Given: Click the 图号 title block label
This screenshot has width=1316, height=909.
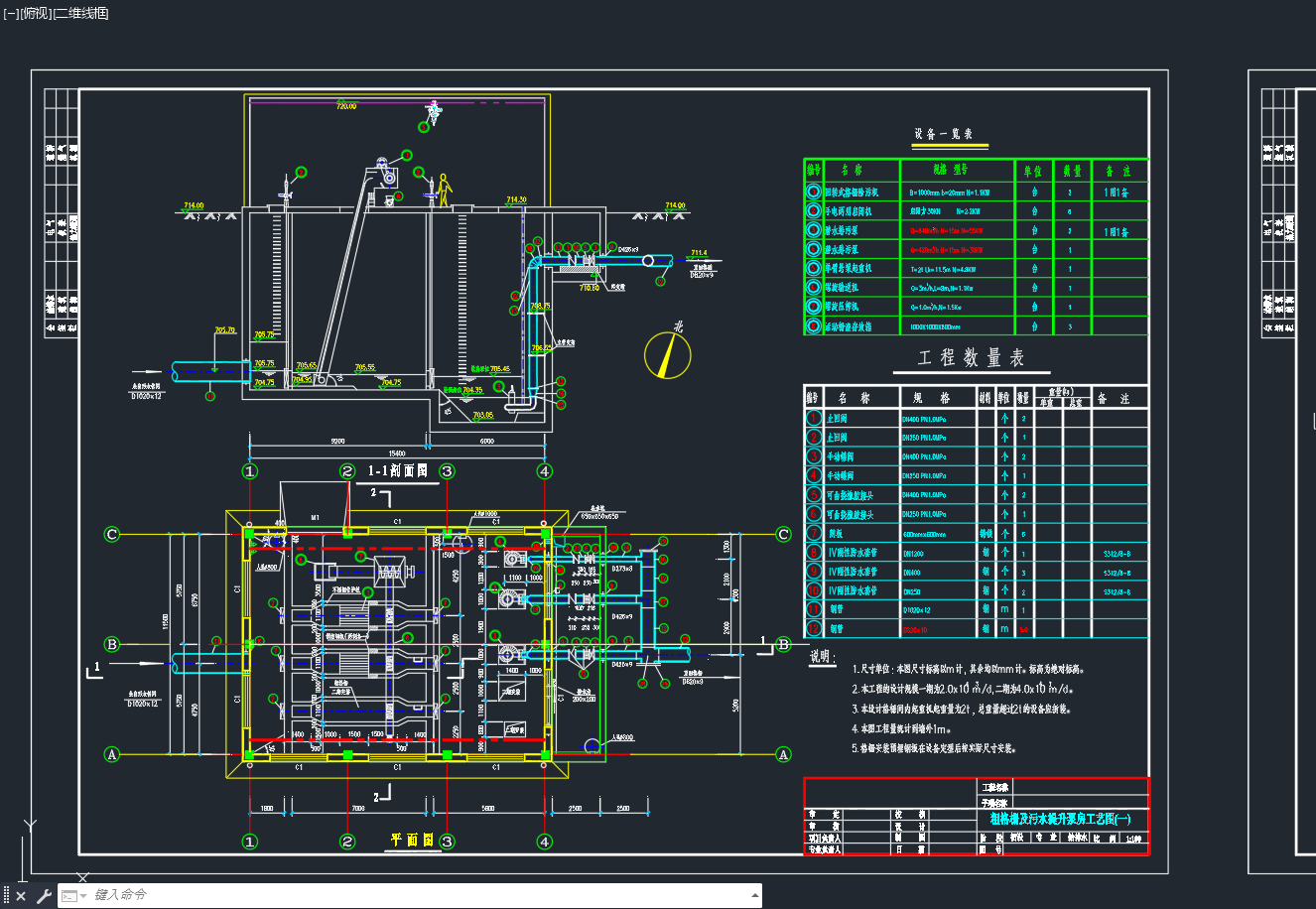Looking at the screenshot, I should 990,849.
